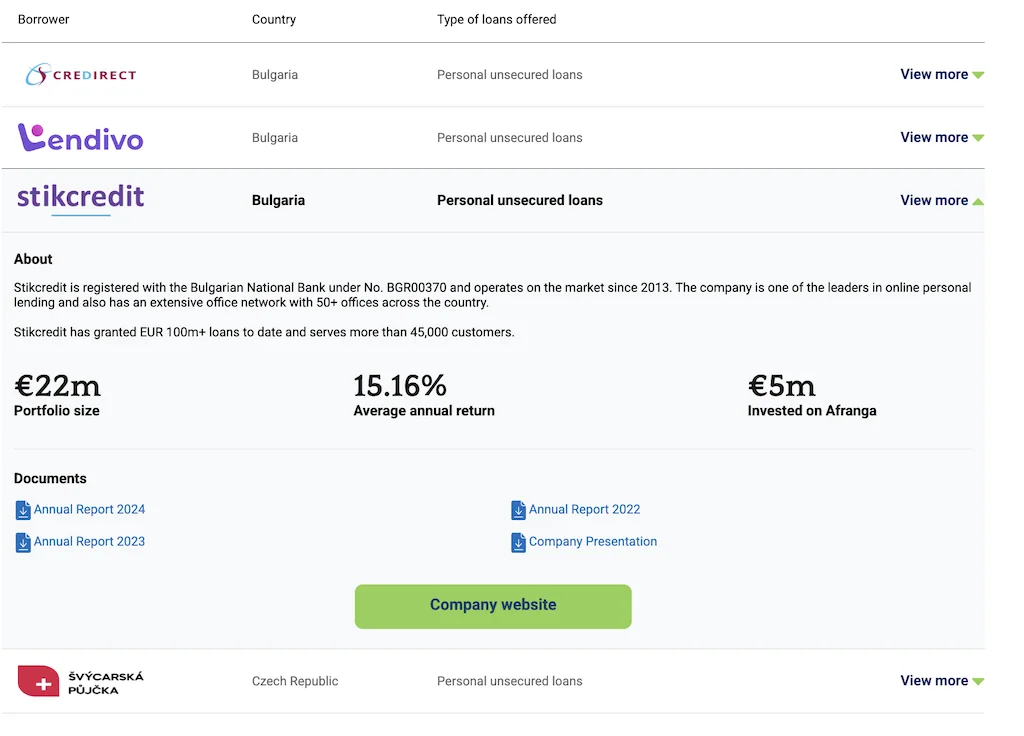
Task: Expand Lendivo details via View more
Action: point(941,138)
